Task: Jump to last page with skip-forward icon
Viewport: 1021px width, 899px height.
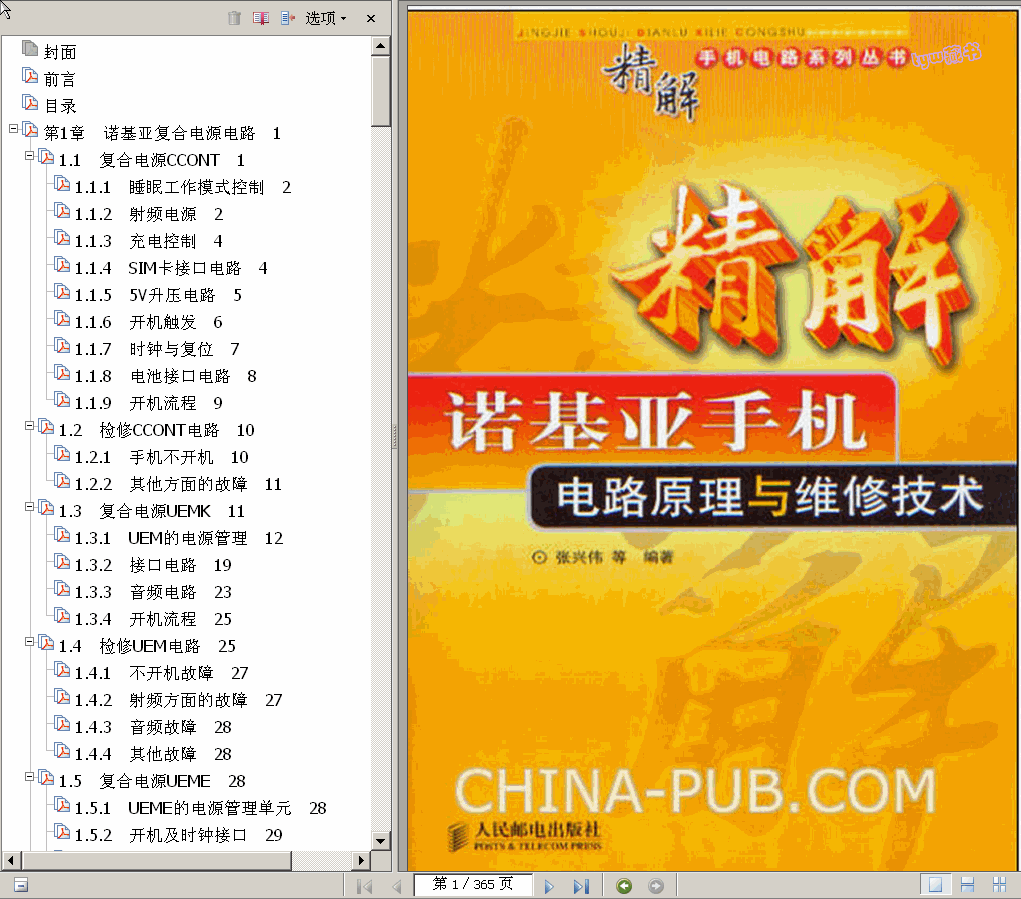Action: tap(581, 885)
